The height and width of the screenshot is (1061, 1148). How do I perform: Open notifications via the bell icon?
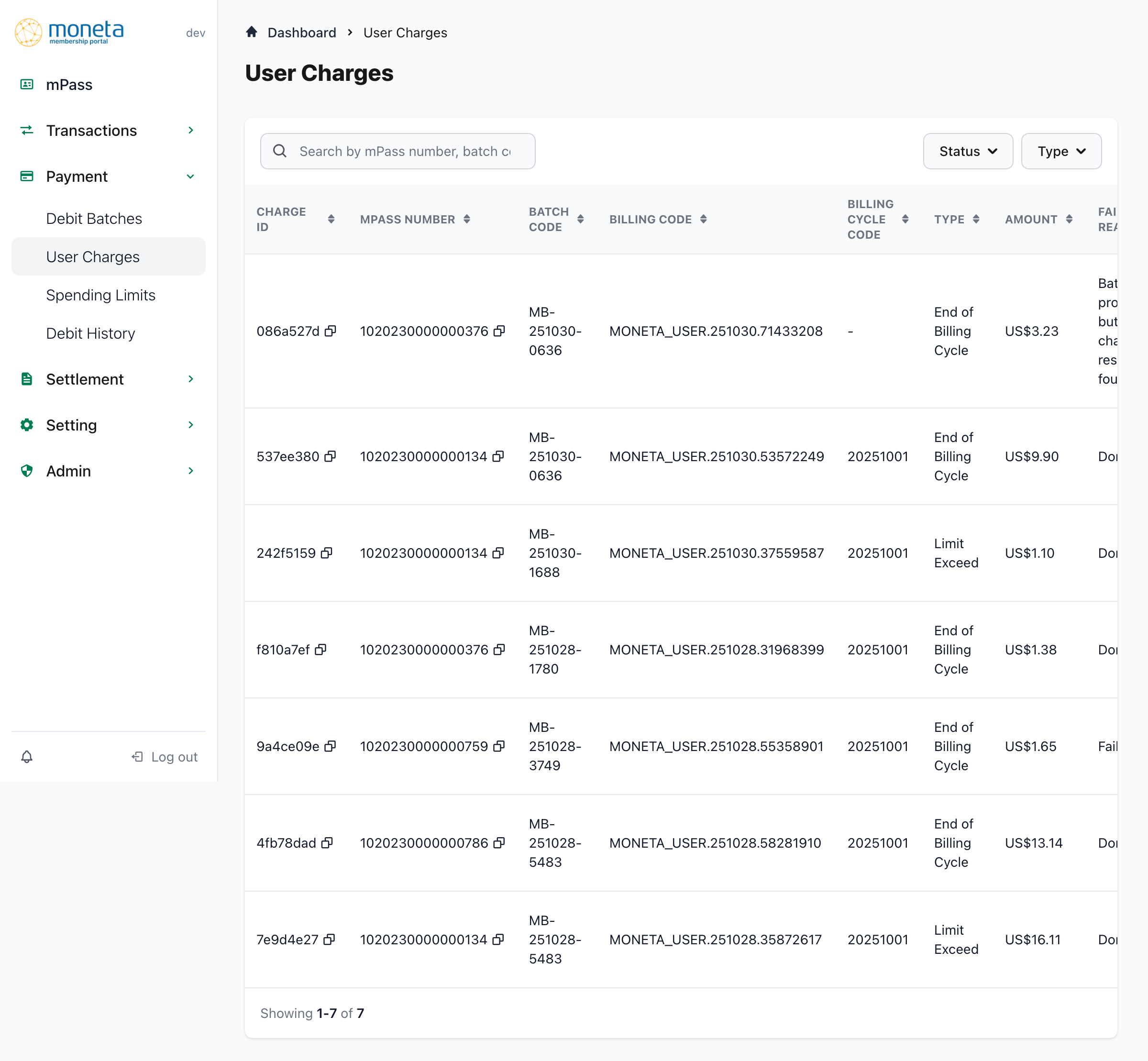(26, 757)
